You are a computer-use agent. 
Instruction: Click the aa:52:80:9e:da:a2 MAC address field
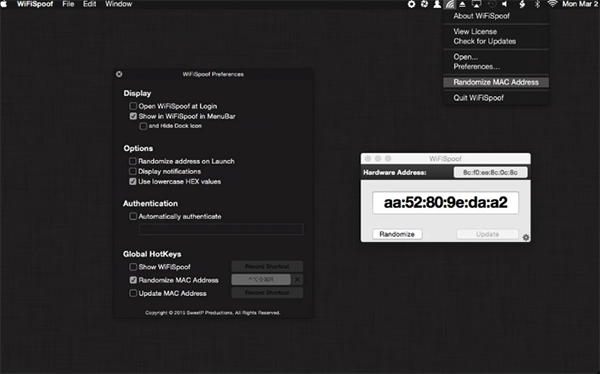[445, 203]
